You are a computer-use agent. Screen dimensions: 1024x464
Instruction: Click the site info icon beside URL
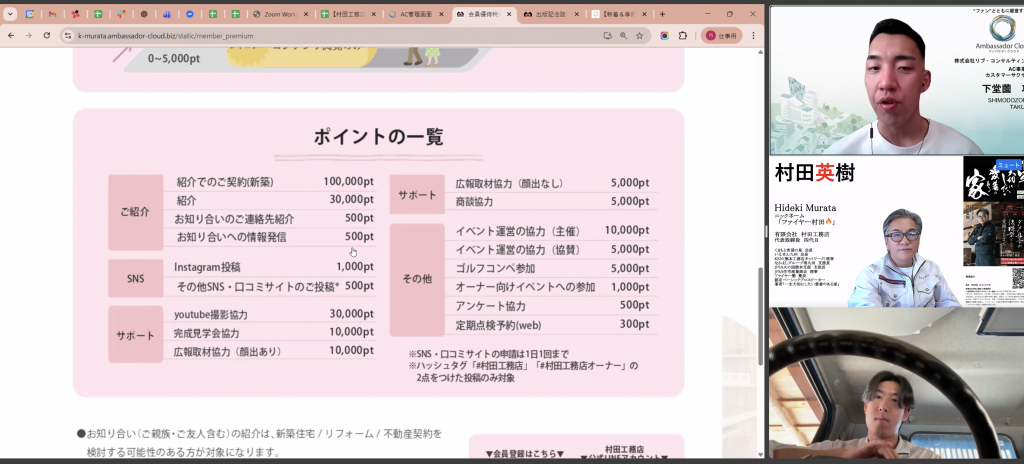click(68, 35)
